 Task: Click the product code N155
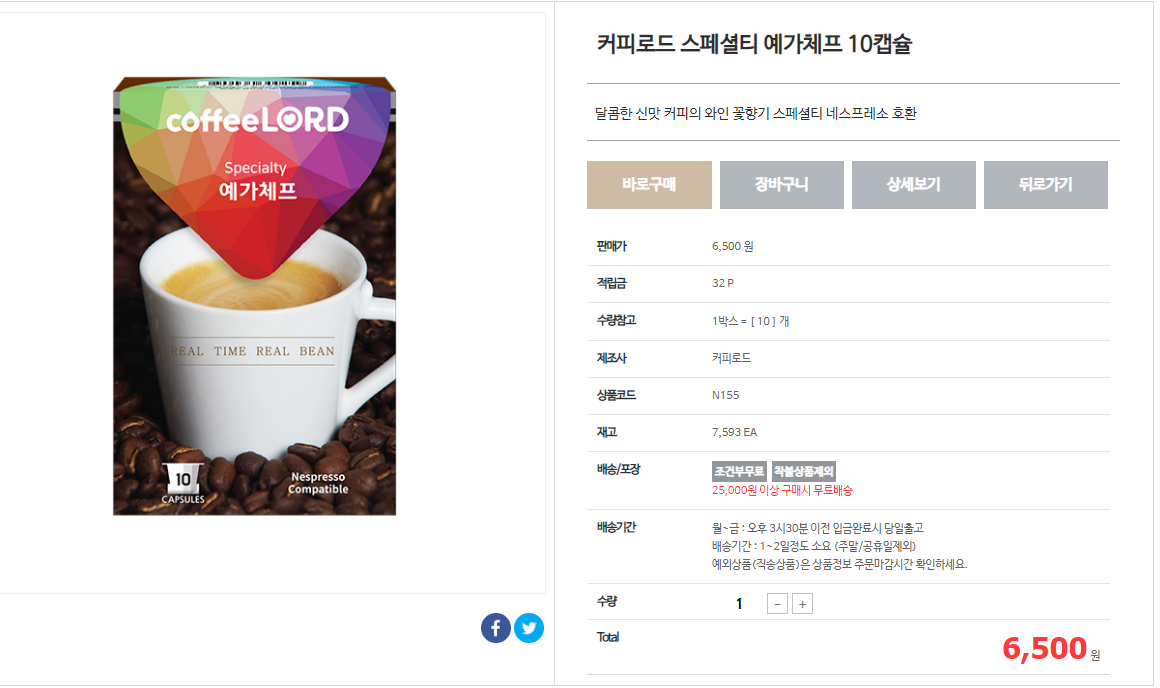[x=726, y=395]
